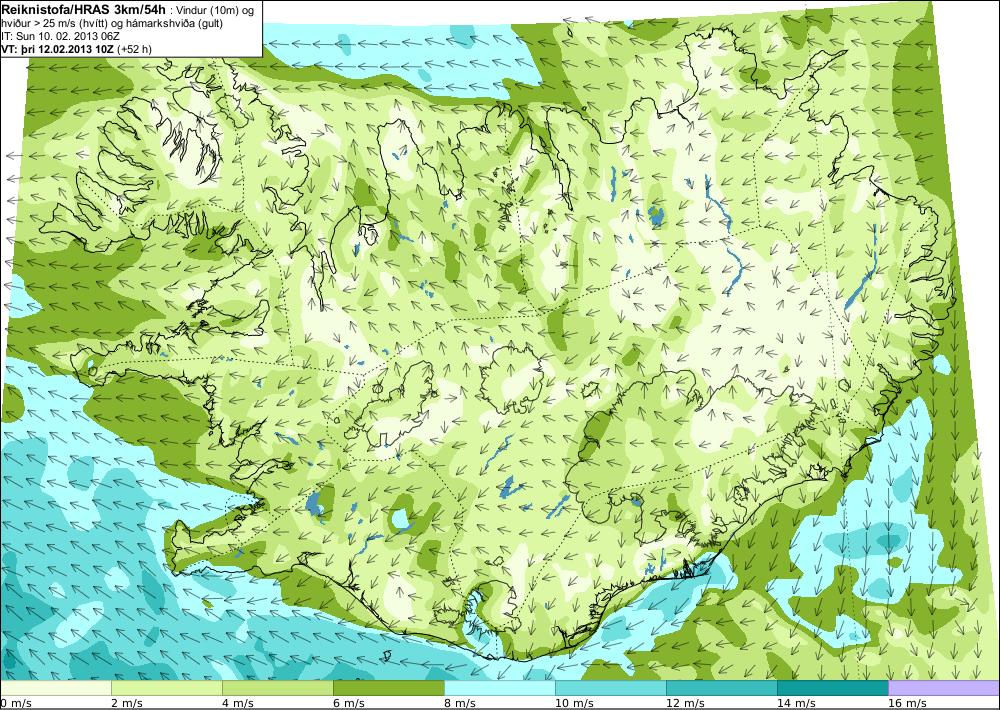Click the "2 m/s" legend label

(128, 703)
